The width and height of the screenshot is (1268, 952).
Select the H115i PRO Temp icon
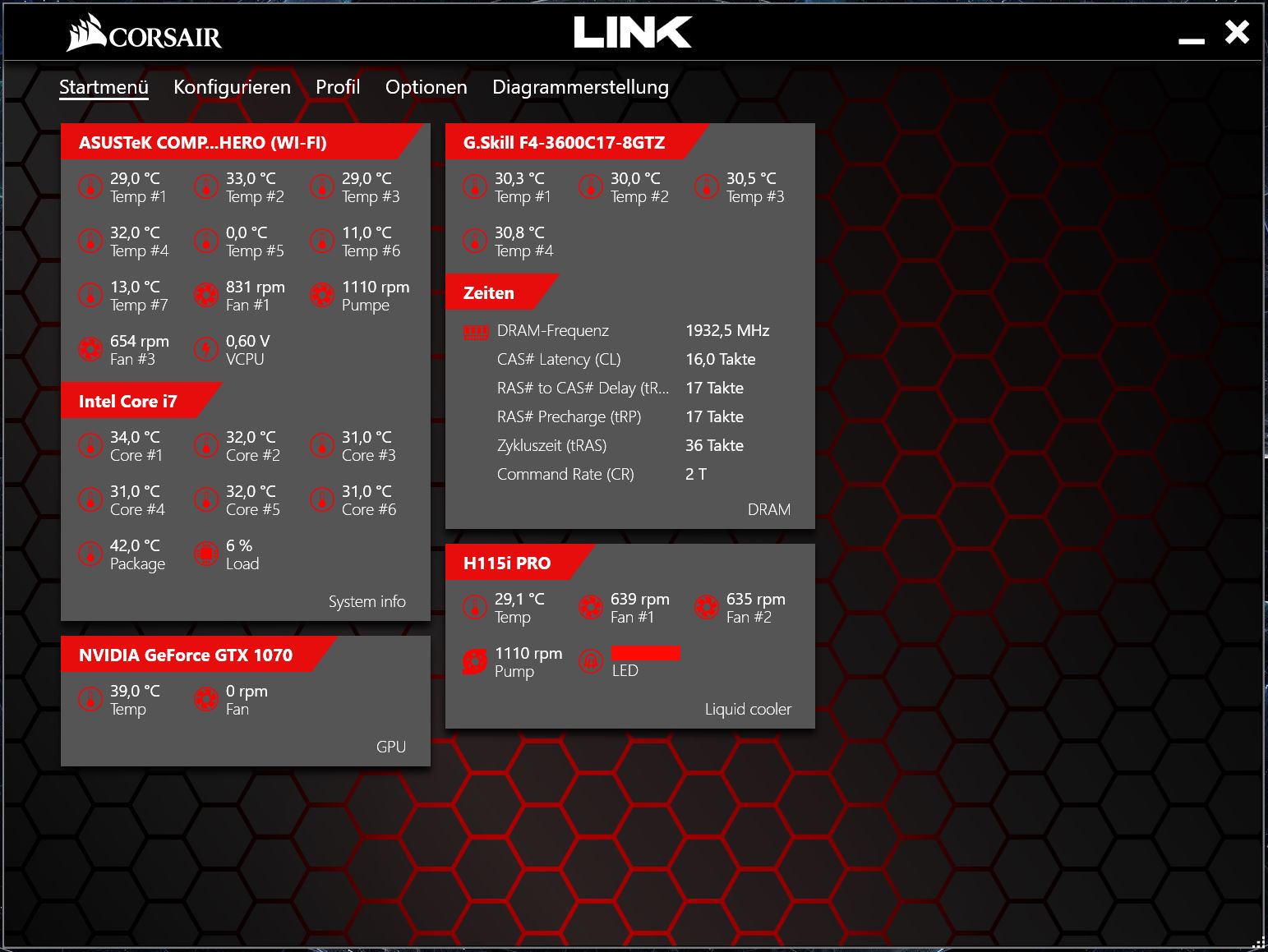pos(474,607)
